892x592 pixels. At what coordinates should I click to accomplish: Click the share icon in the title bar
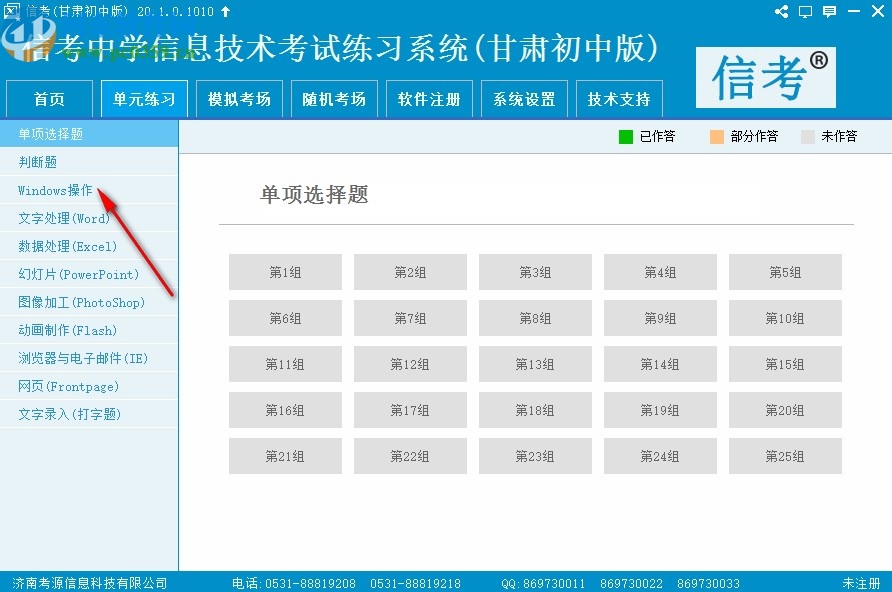click(x=781, y=12)
